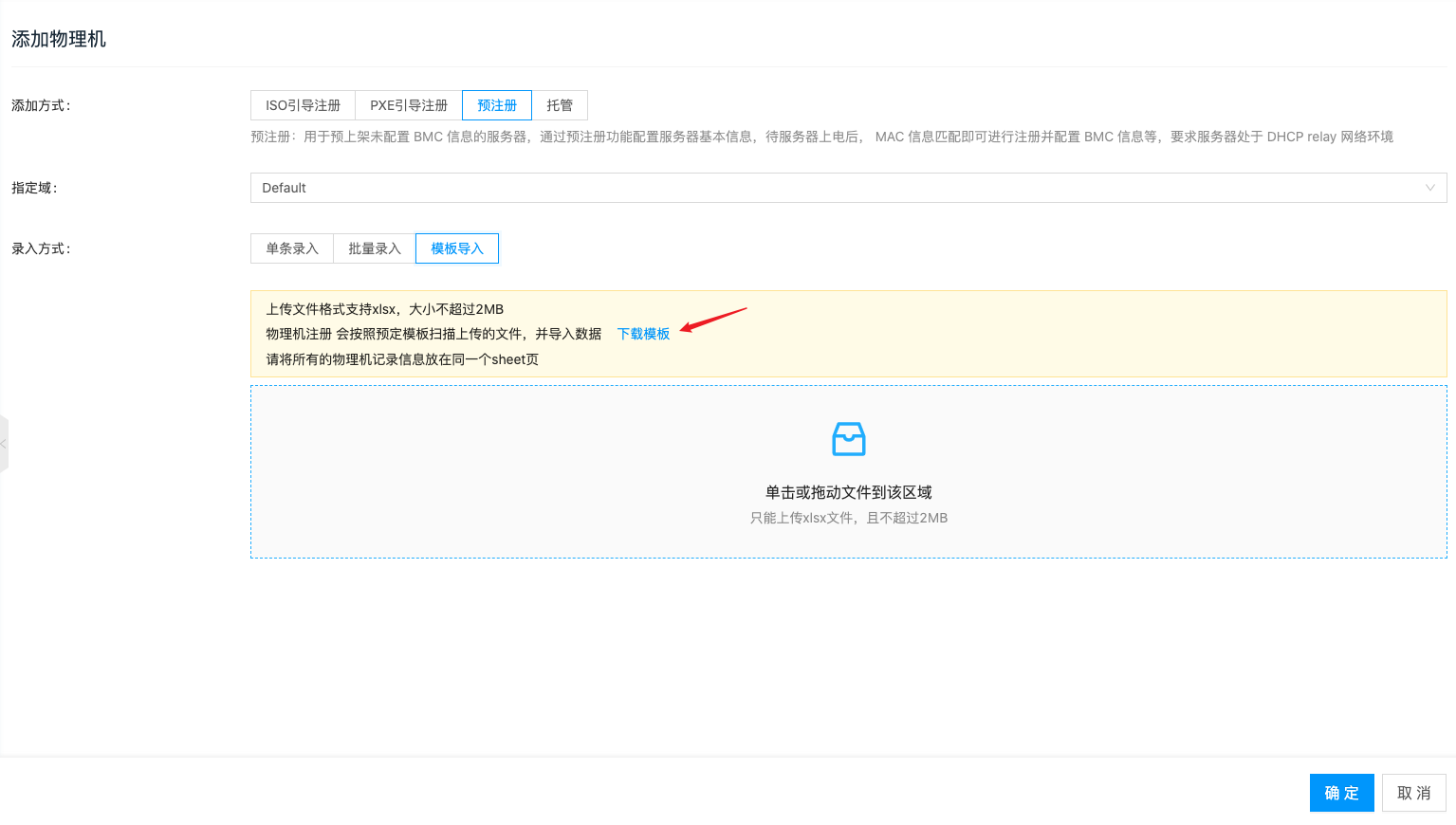The image size is (1456, 825).
Task: Click the 添加物理机 dialog title
Action: [59, 39]
